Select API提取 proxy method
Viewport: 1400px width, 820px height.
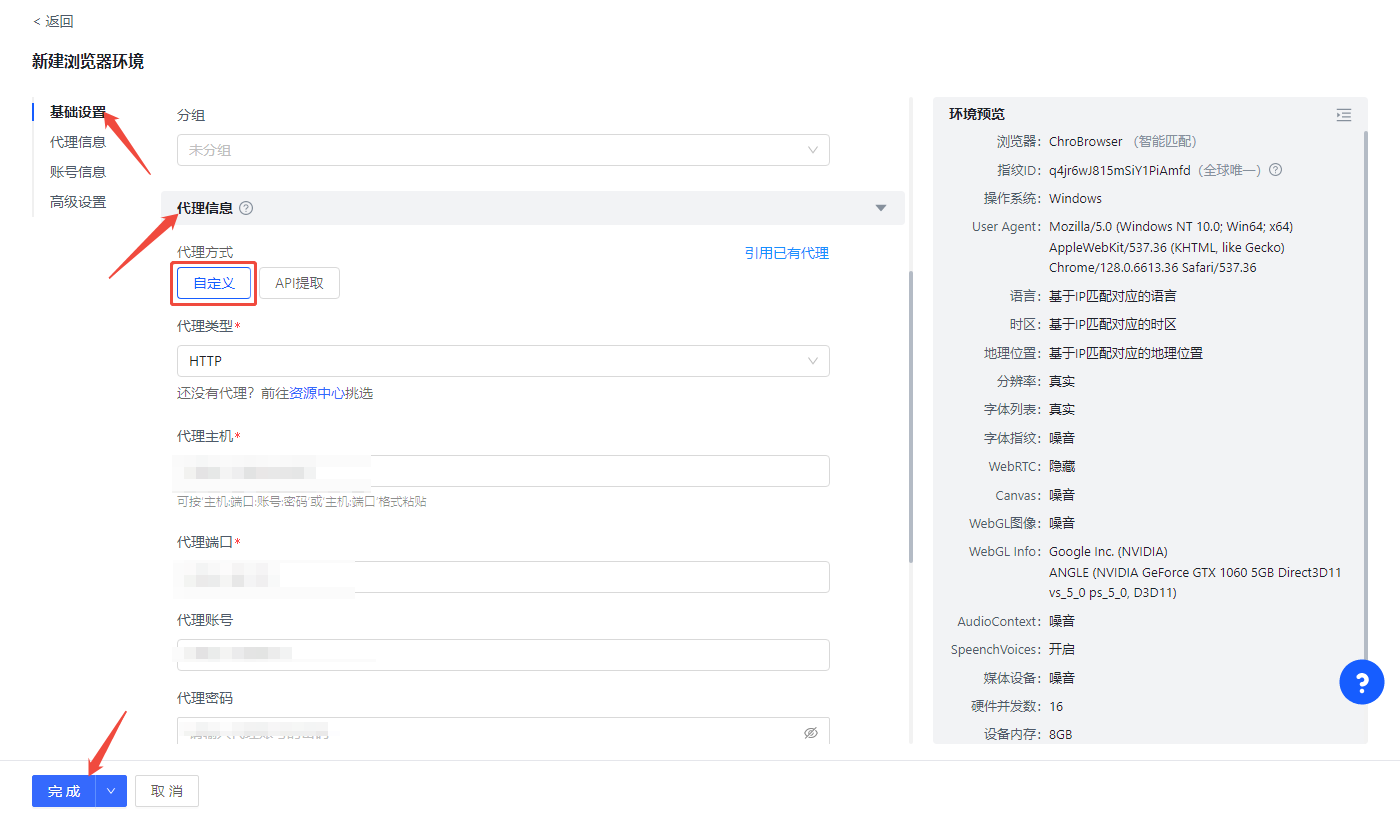click(299, 283)
